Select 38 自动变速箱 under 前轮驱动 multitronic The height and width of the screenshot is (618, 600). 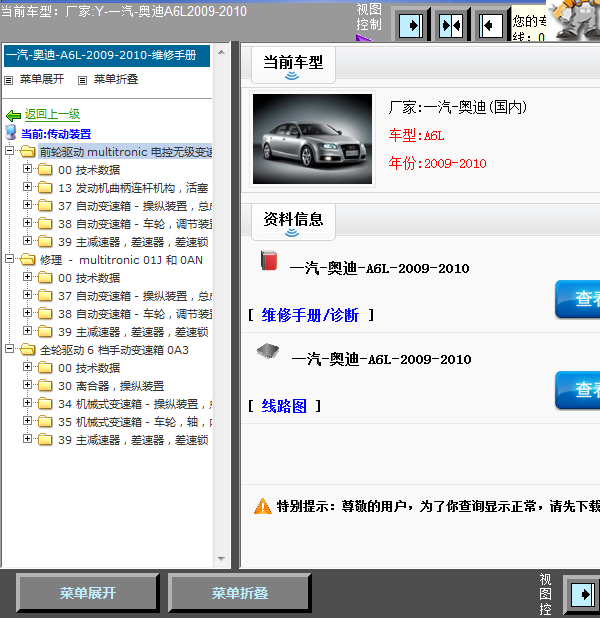point(135,224)
